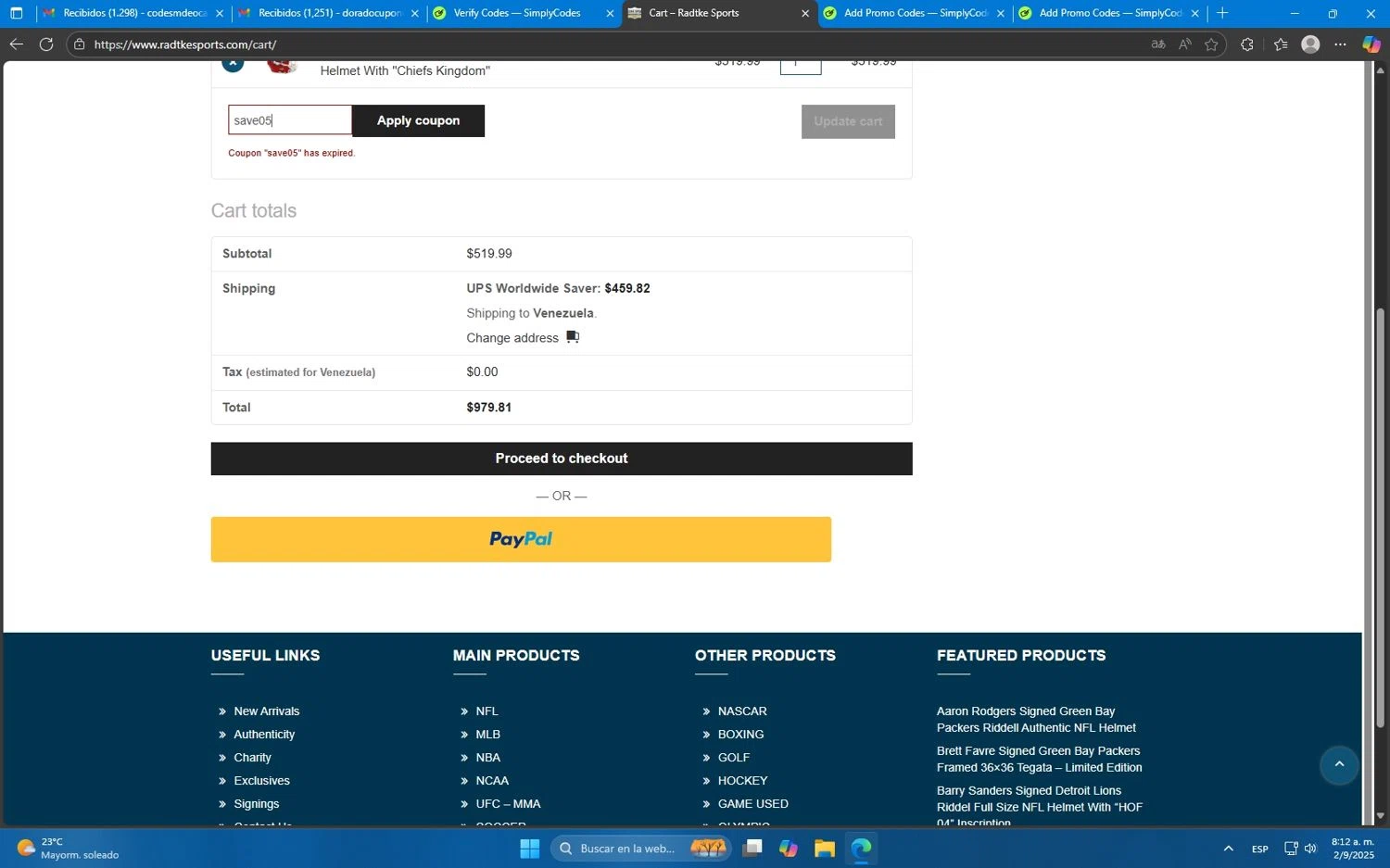
Task: Open the browser profile avatar
Action: click(1310, 44)
